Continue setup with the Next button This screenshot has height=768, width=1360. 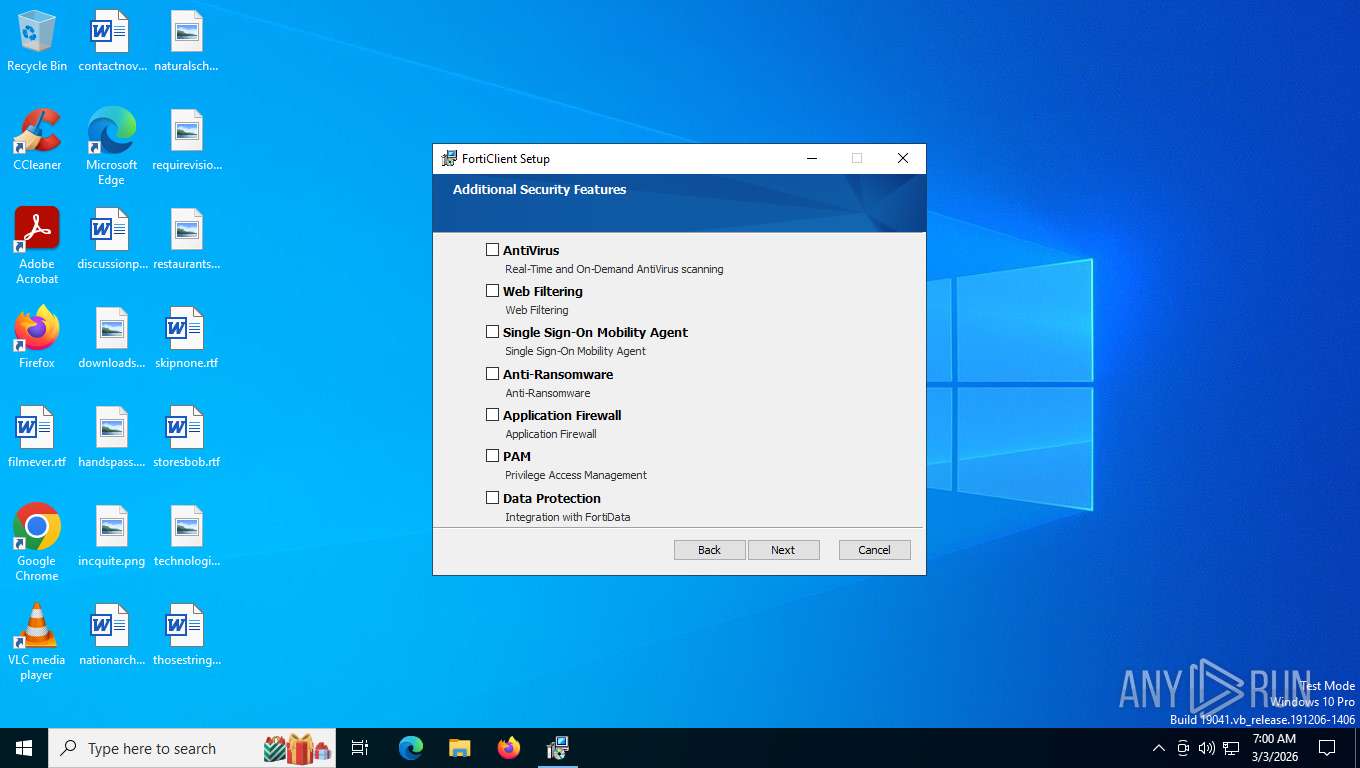point(783,550)
